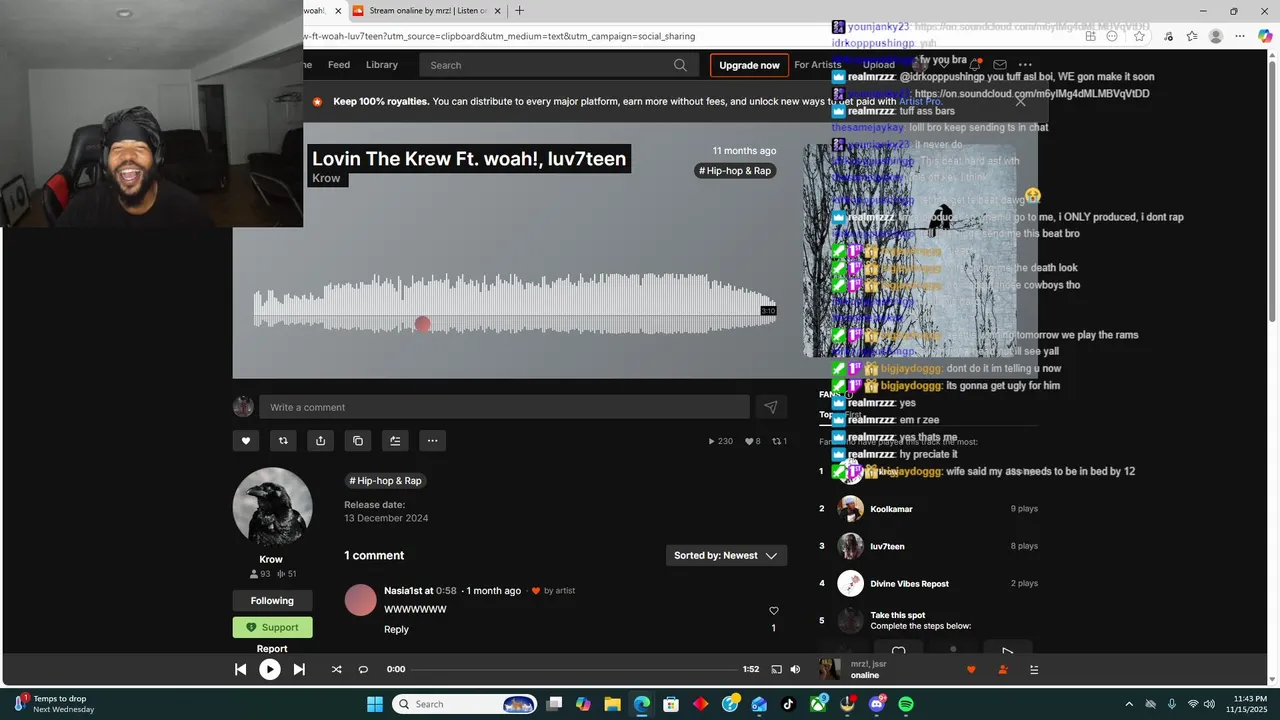The width and height of the screenshot is (1280, 720).
Task: Open the header three-dots settings menu
Action: 1025,65
